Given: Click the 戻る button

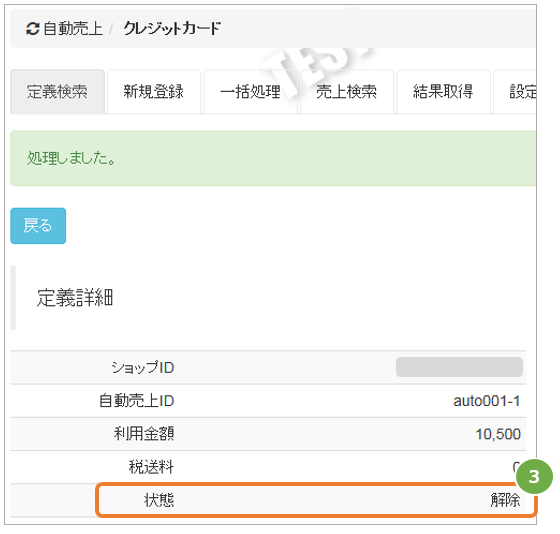Looking at the screenshot, I should (x=38, y=226).
